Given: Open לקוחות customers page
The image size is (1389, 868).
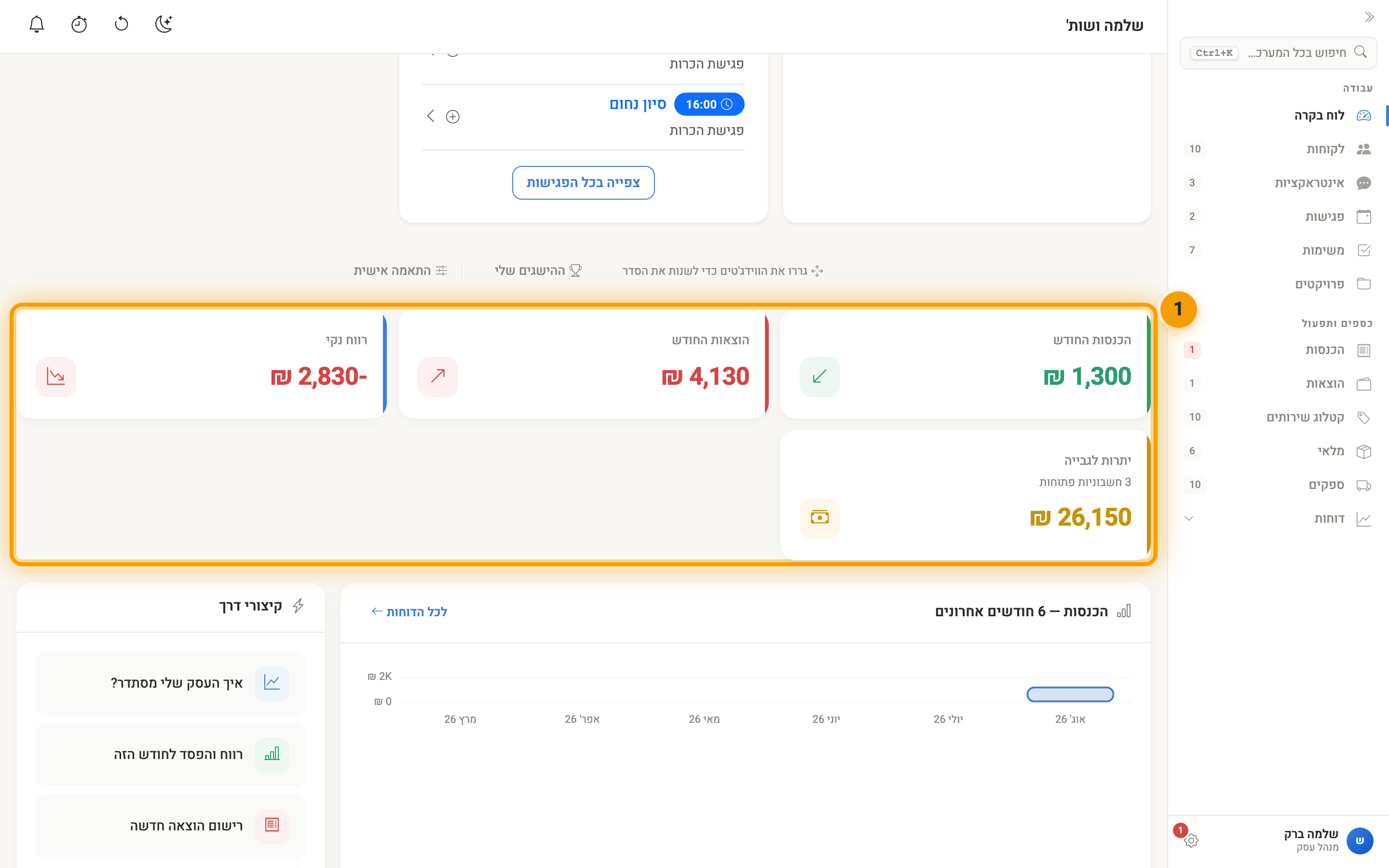Looking at the screenshot, I should coord(1278,149).
